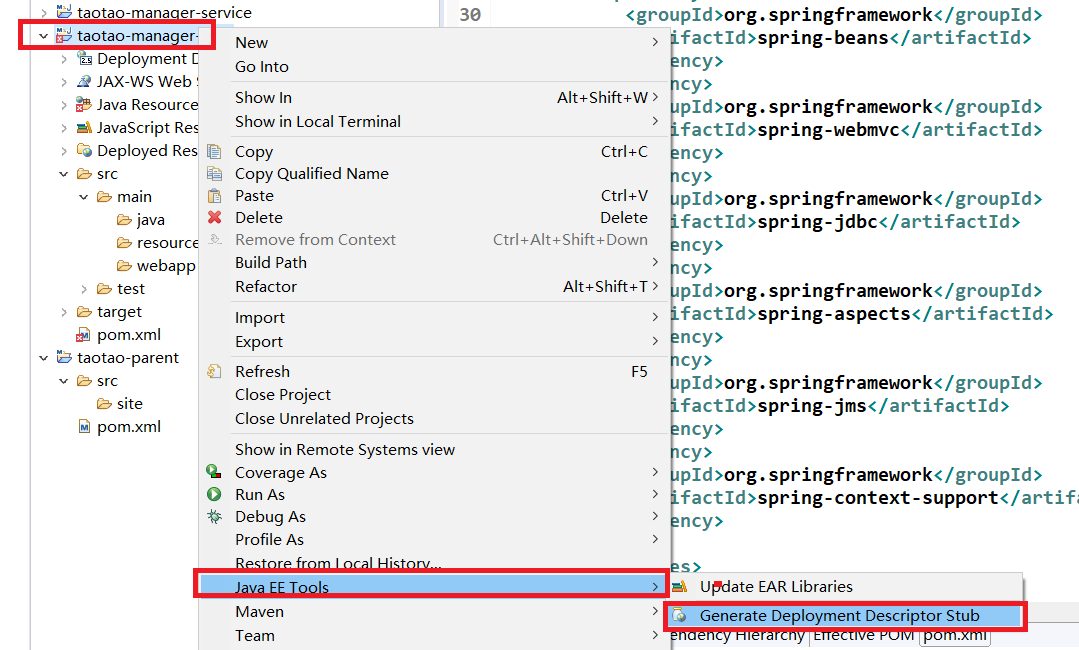Choose Show in Remote Systems view
Screen dimensions: 1079x650
[x=434, y=450]
